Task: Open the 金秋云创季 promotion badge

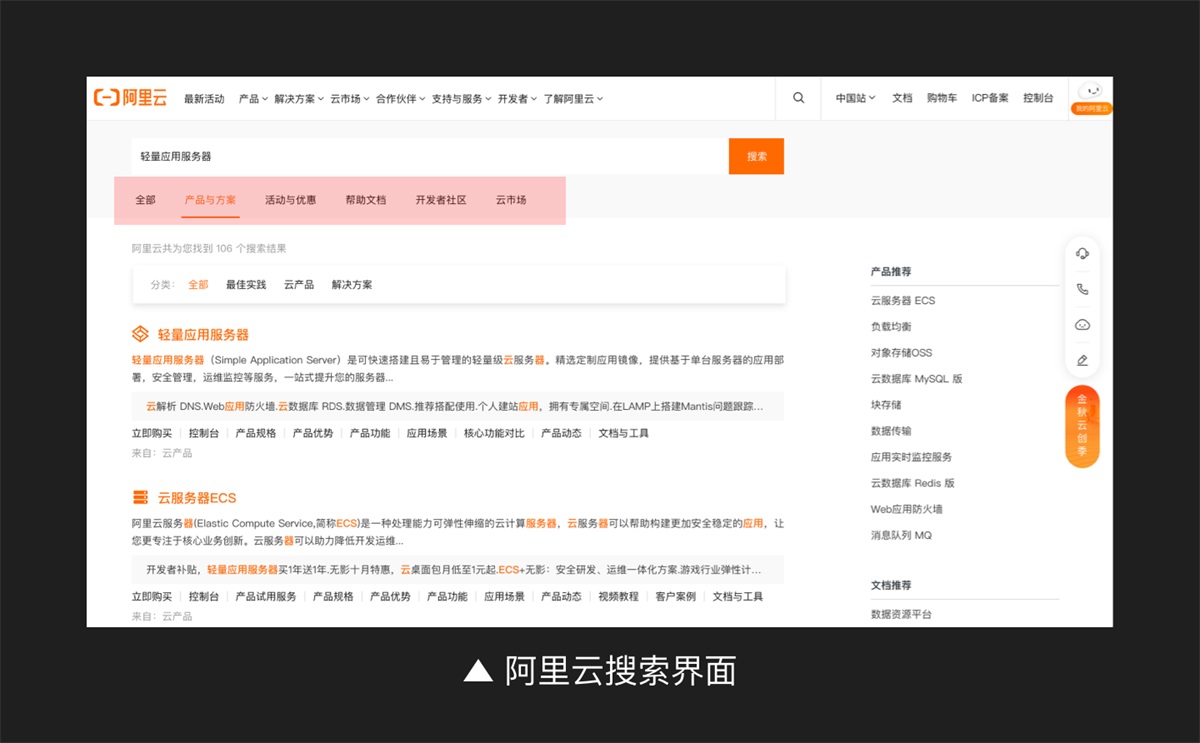Action: [1082, 427]
